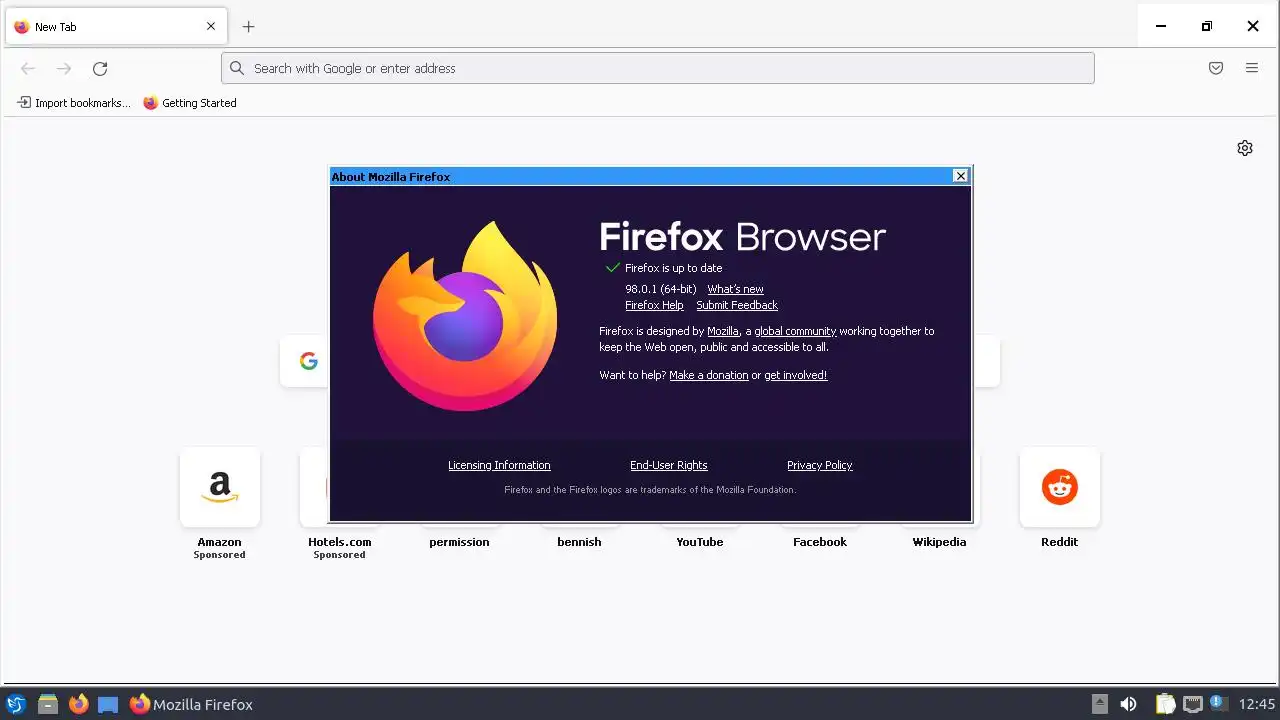The width and height of the screenshot is (1280, 720).
Task: Click the large Firefox logo image
Action: 465,316
